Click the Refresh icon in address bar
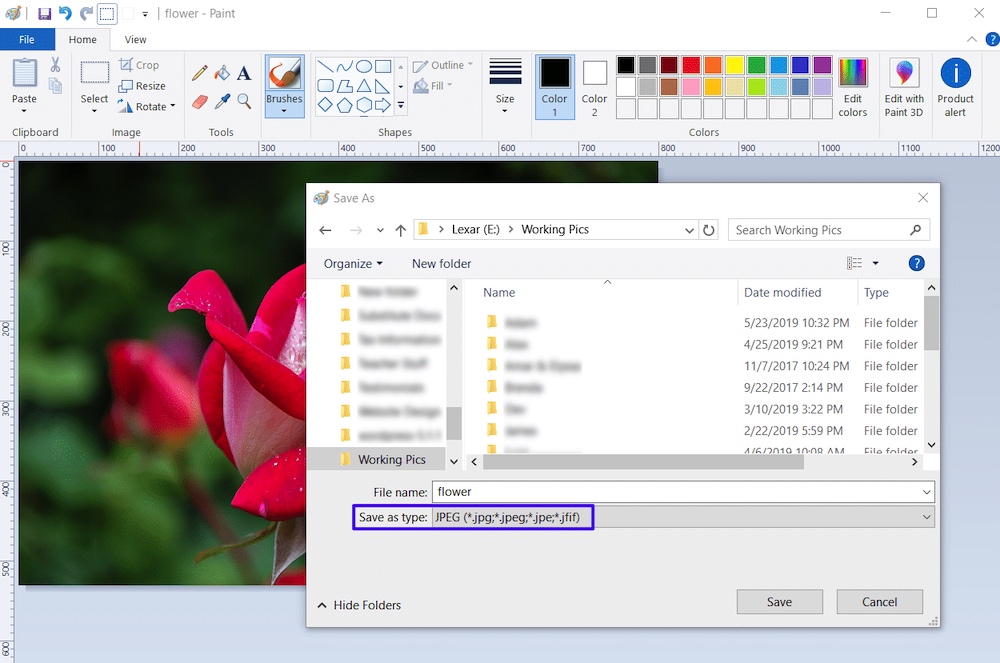1000x663 pixels. [x=709, y=230]
